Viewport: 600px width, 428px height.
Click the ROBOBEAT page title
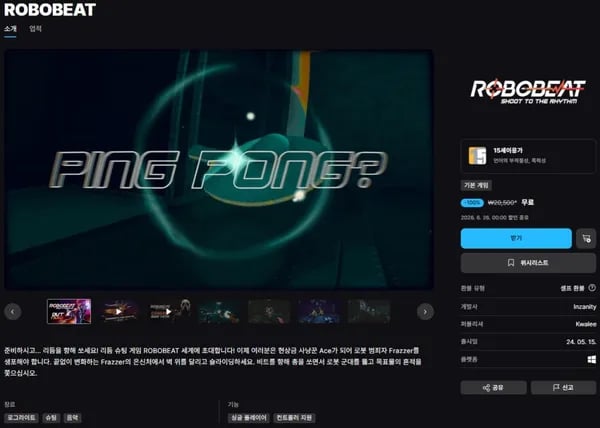50,10
